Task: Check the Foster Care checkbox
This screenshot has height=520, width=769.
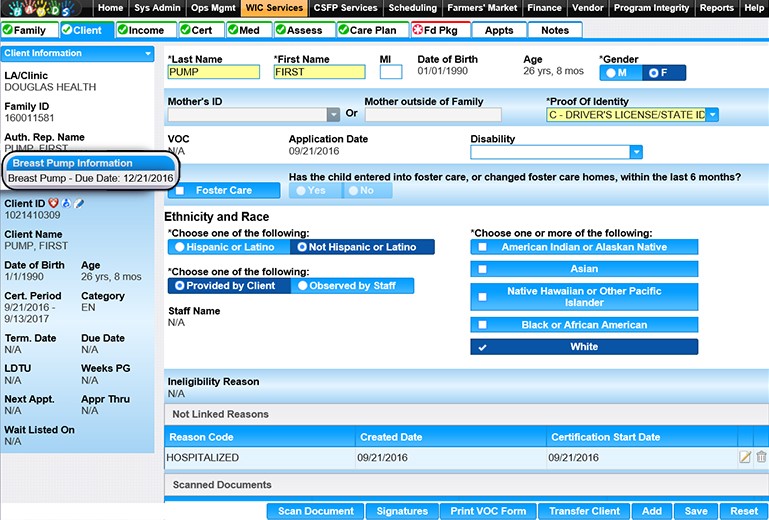Action: tap(180, 190)
